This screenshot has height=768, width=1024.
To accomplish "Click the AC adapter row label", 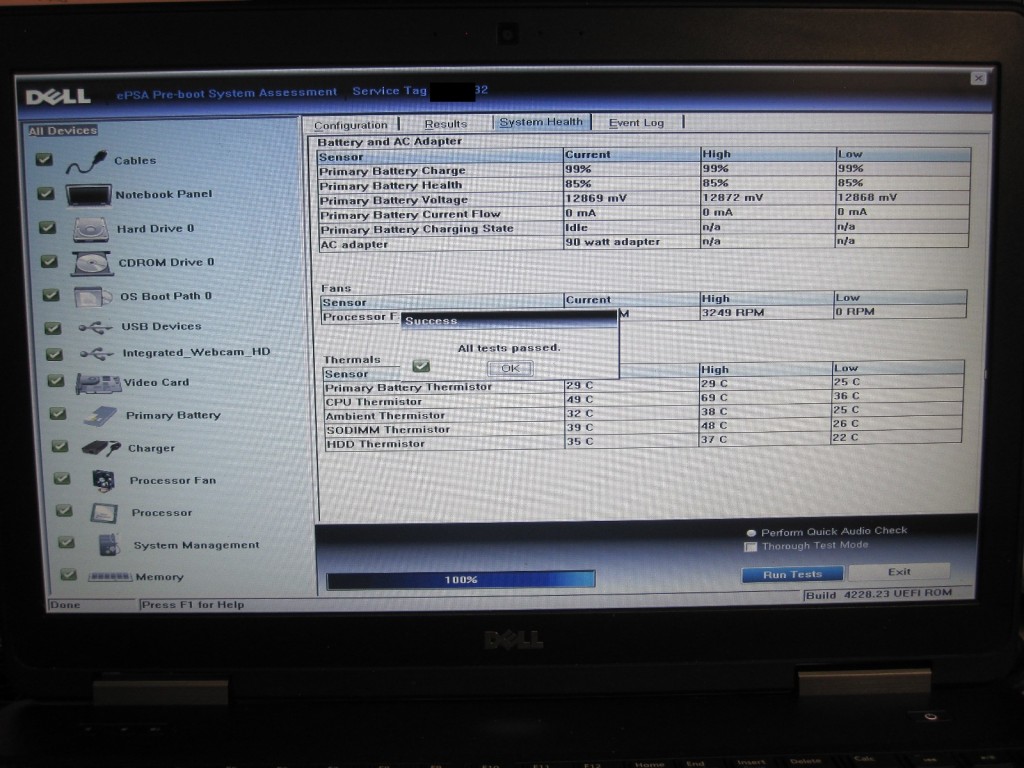I will [x=354, y=245].
